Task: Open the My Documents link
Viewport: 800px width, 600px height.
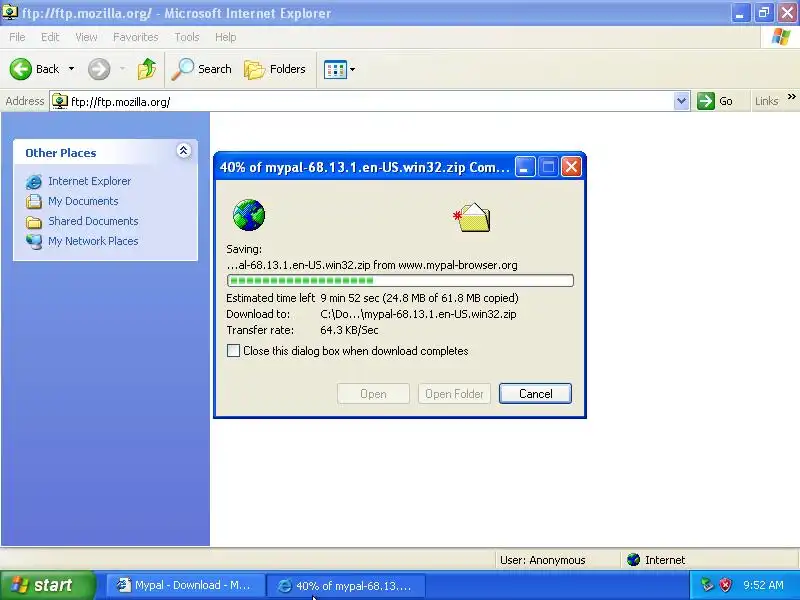Action: pyautogui.click(x=83, y=201)
